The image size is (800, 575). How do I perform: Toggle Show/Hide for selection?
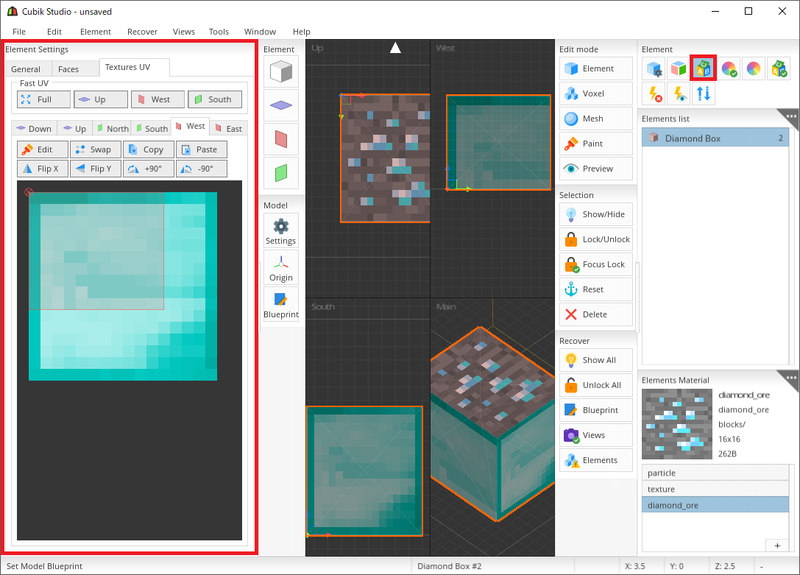point(596,214)
